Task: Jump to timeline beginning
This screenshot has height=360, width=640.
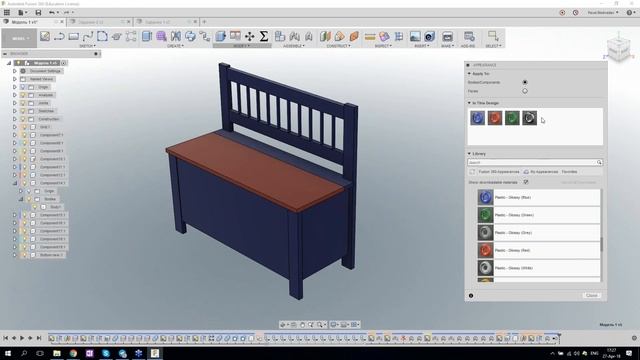Action: pyautogui.click(x=6, y=338)
